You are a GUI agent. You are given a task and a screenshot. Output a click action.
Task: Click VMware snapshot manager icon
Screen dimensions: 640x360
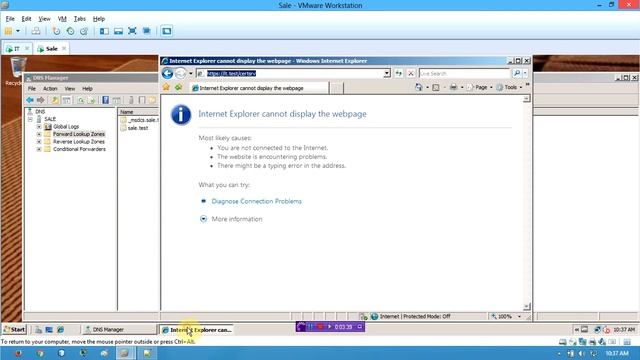(x=84, y=31)
